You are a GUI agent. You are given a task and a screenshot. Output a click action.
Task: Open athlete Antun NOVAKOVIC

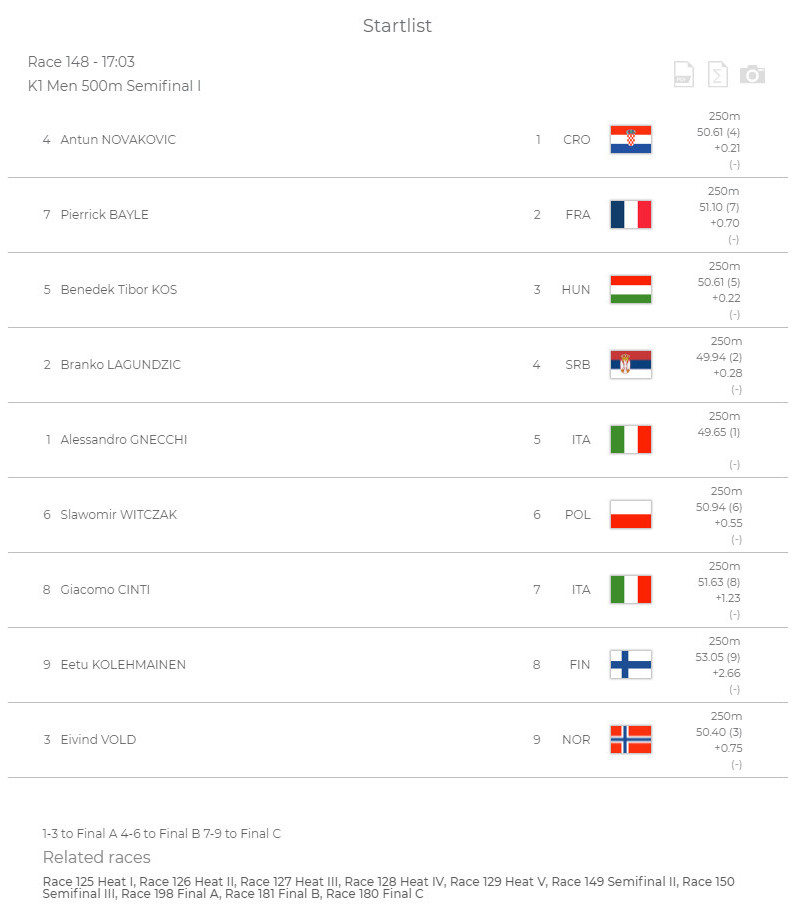click(118, 139)
